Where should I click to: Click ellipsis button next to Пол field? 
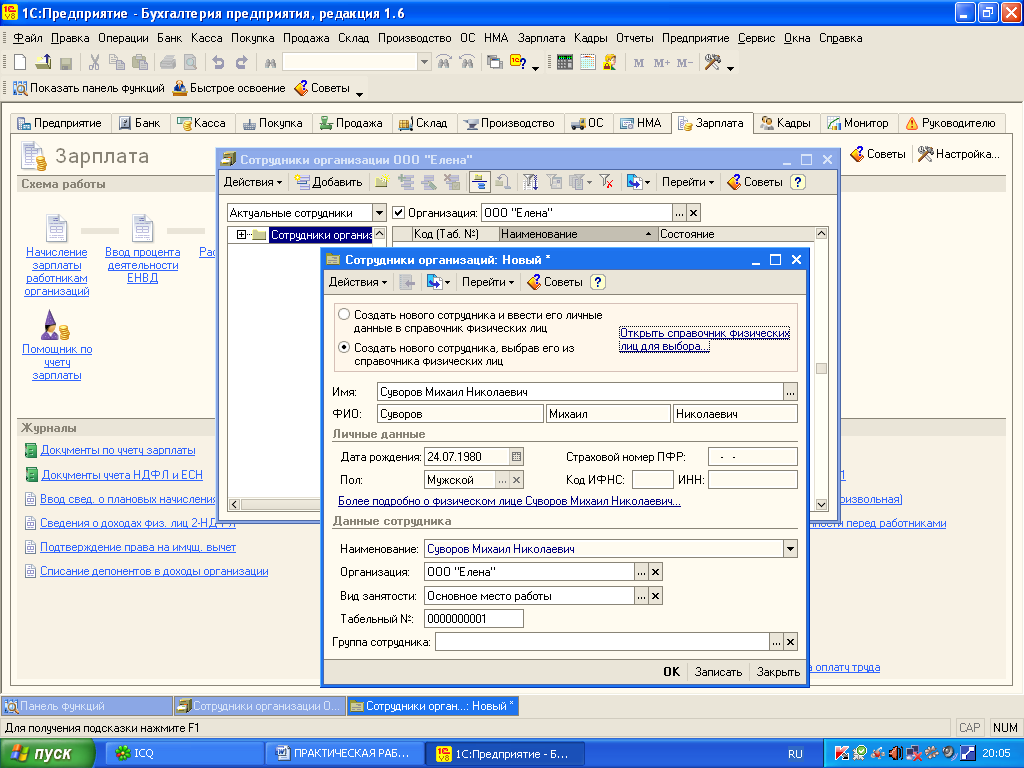[502, 480]
